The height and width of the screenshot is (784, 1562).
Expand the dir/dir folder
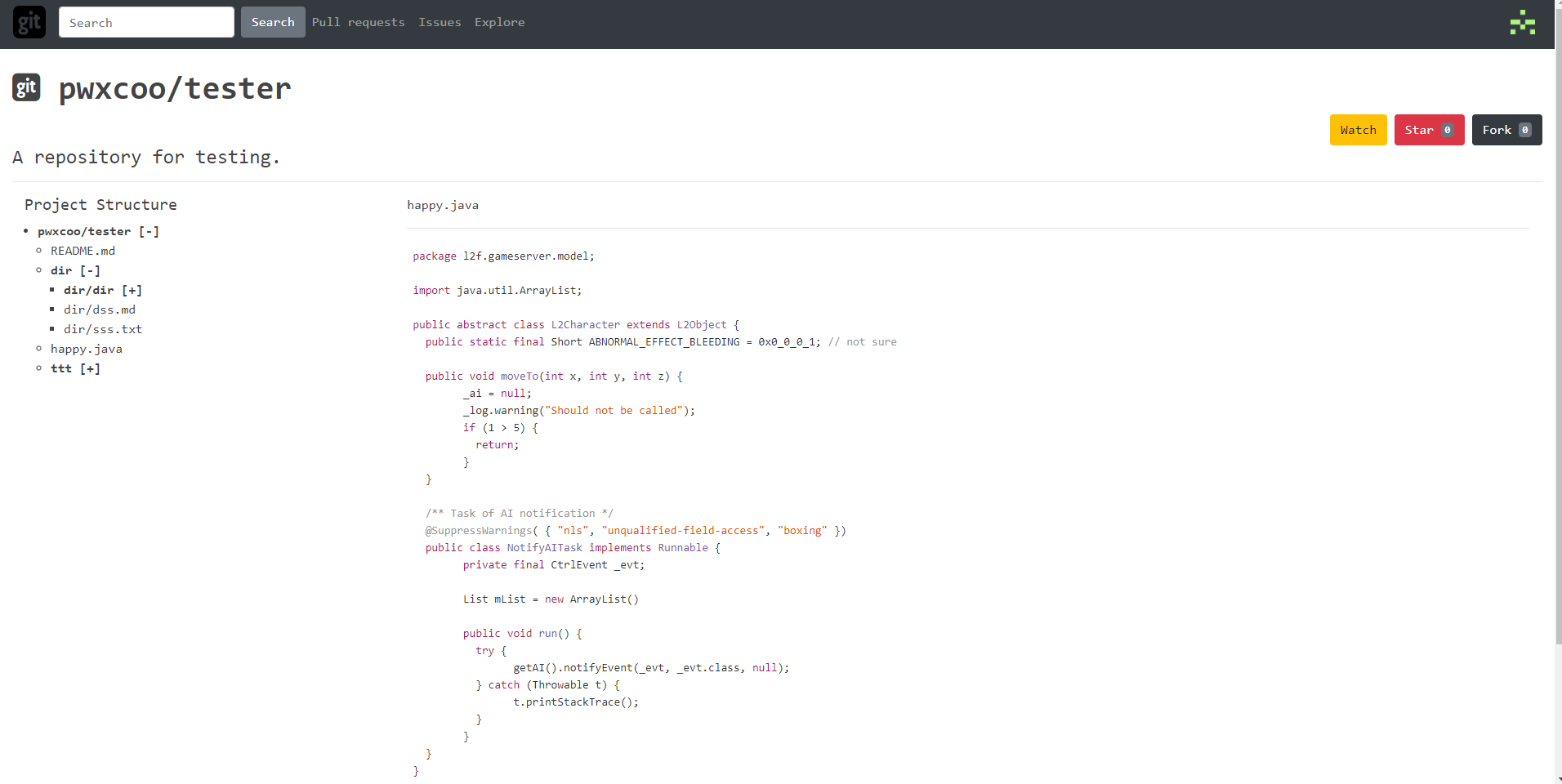[x=132, y=290]
